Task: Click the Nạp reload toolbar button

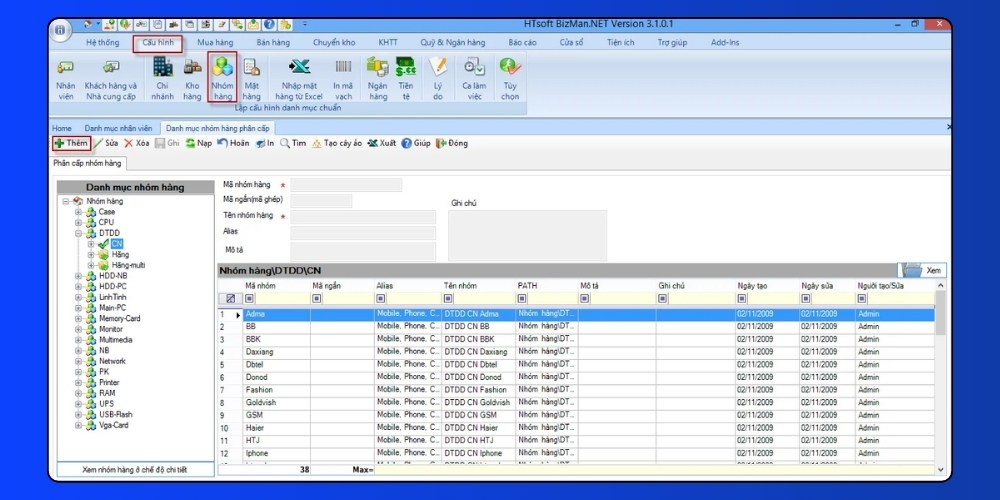Action: point(199,143)
